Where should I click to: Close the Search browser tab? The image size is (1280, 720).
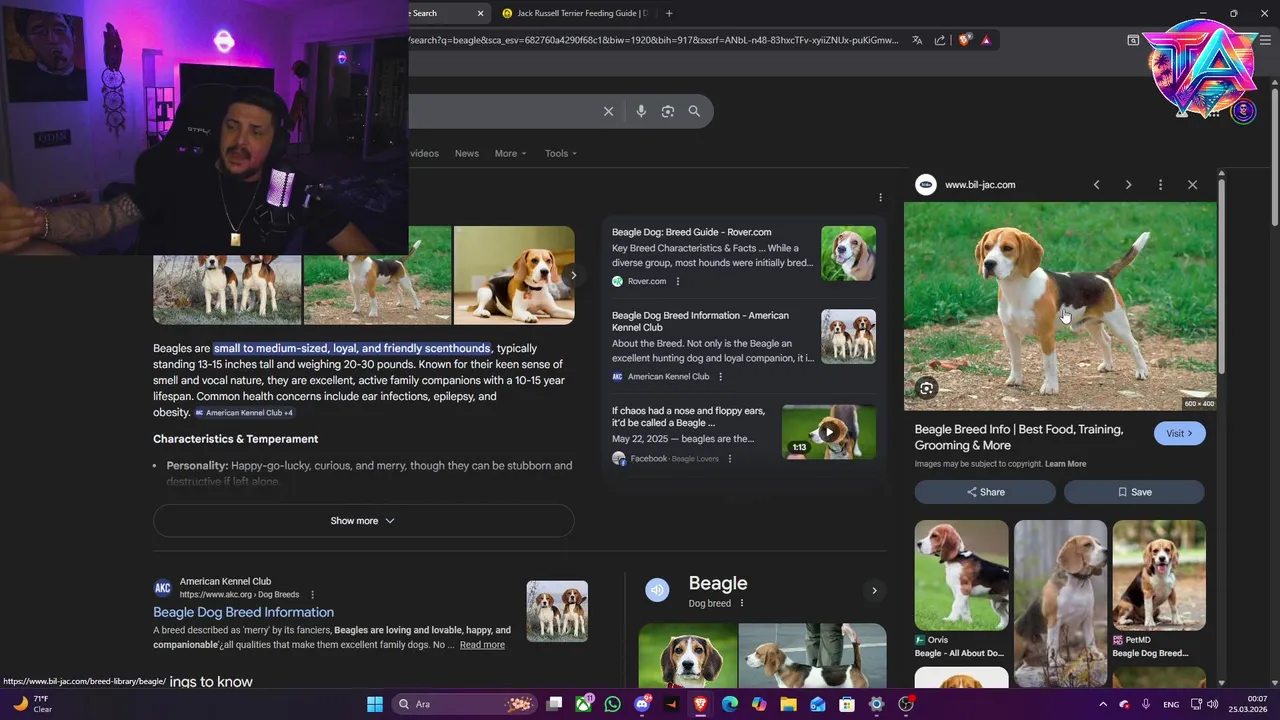pyautogui.click(x=480, y=13)
